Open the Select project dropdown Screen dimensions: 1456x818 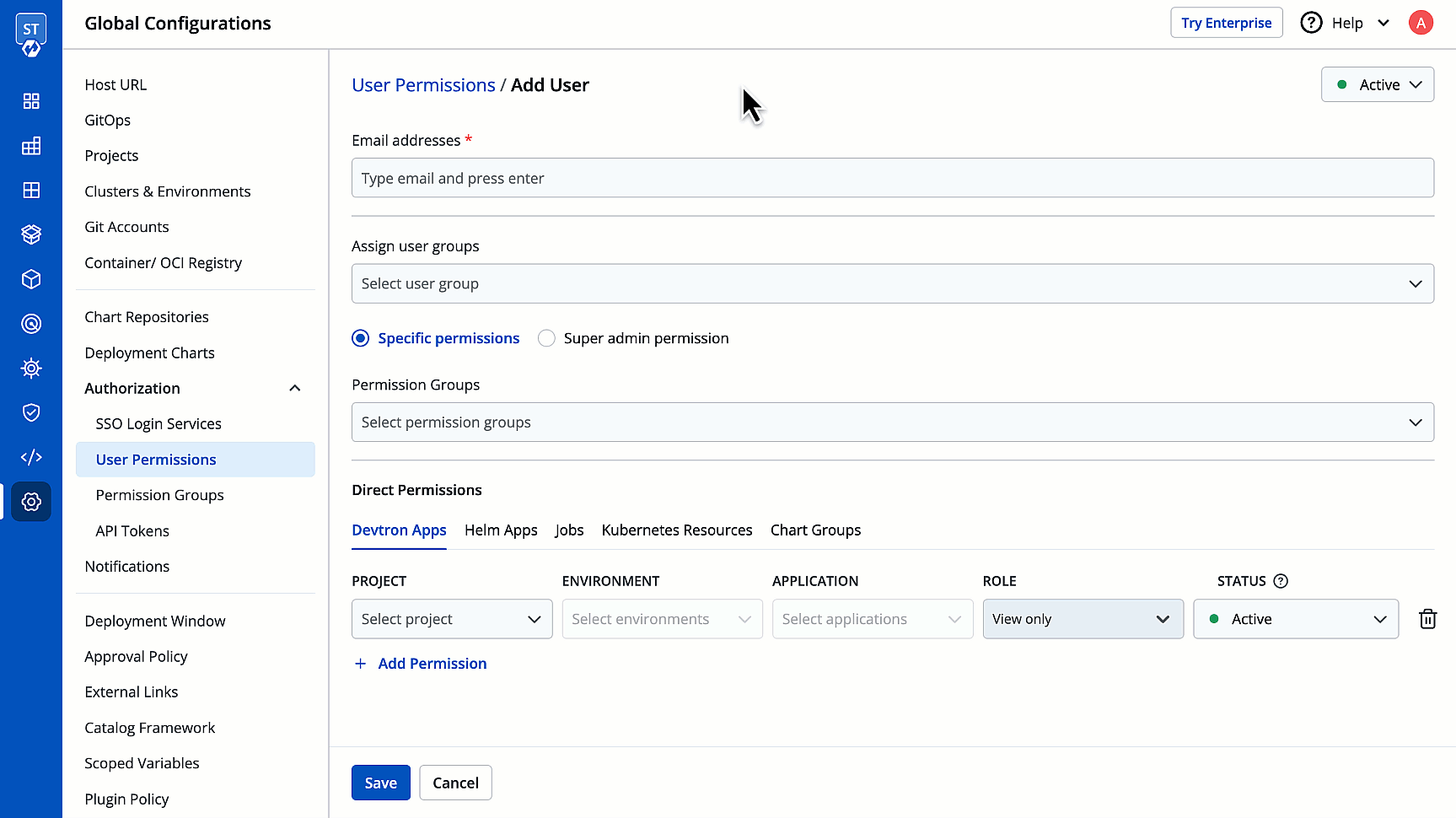452,619
